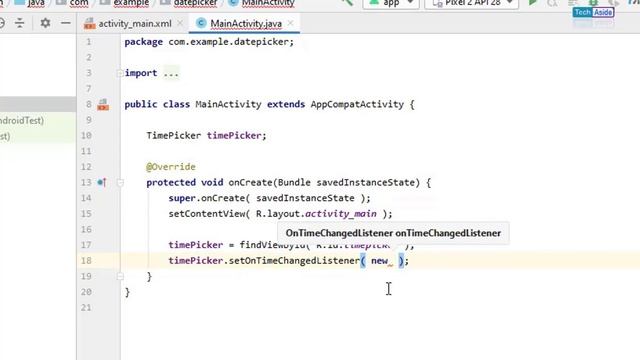
Task: Click the timePicker field name on line 10
Action: [x=234, y=136]
